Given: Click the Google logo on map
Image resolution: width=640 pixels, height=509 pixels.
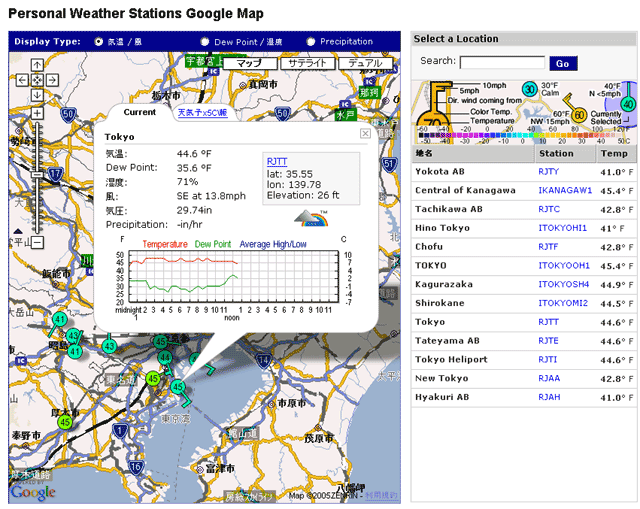Looking at the screenshot, I should pyautogui.click(x=33, y=491).
